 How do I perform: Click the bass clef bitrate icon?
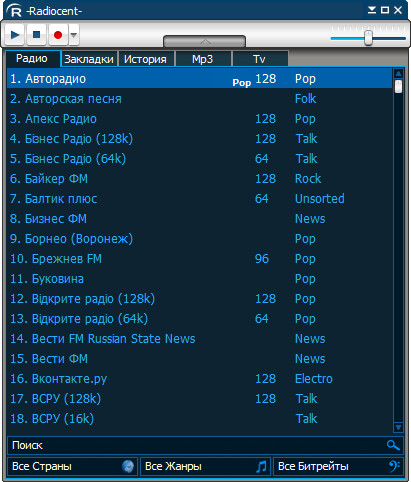[x=394, y=466]
